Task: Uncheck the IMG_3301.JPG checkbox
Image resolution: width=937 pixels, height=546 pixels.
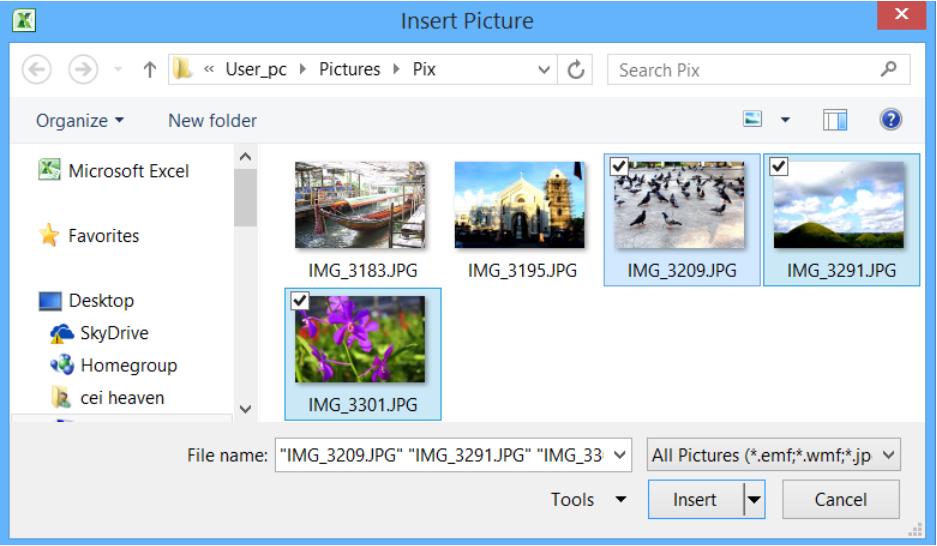Action: (x=300, y=300)
